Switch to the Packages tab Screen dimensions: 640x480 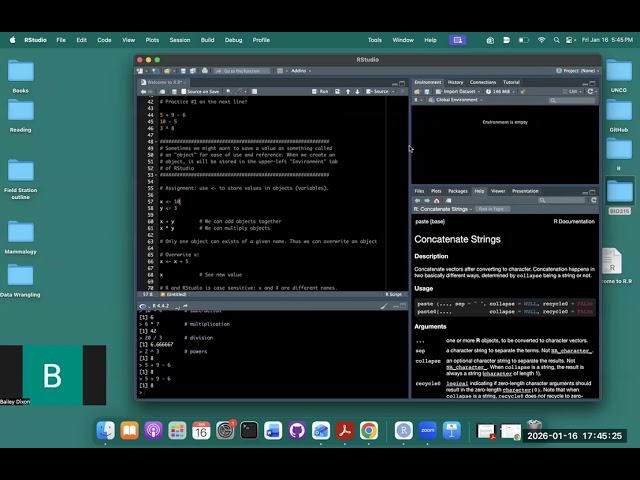click(458, 191)
